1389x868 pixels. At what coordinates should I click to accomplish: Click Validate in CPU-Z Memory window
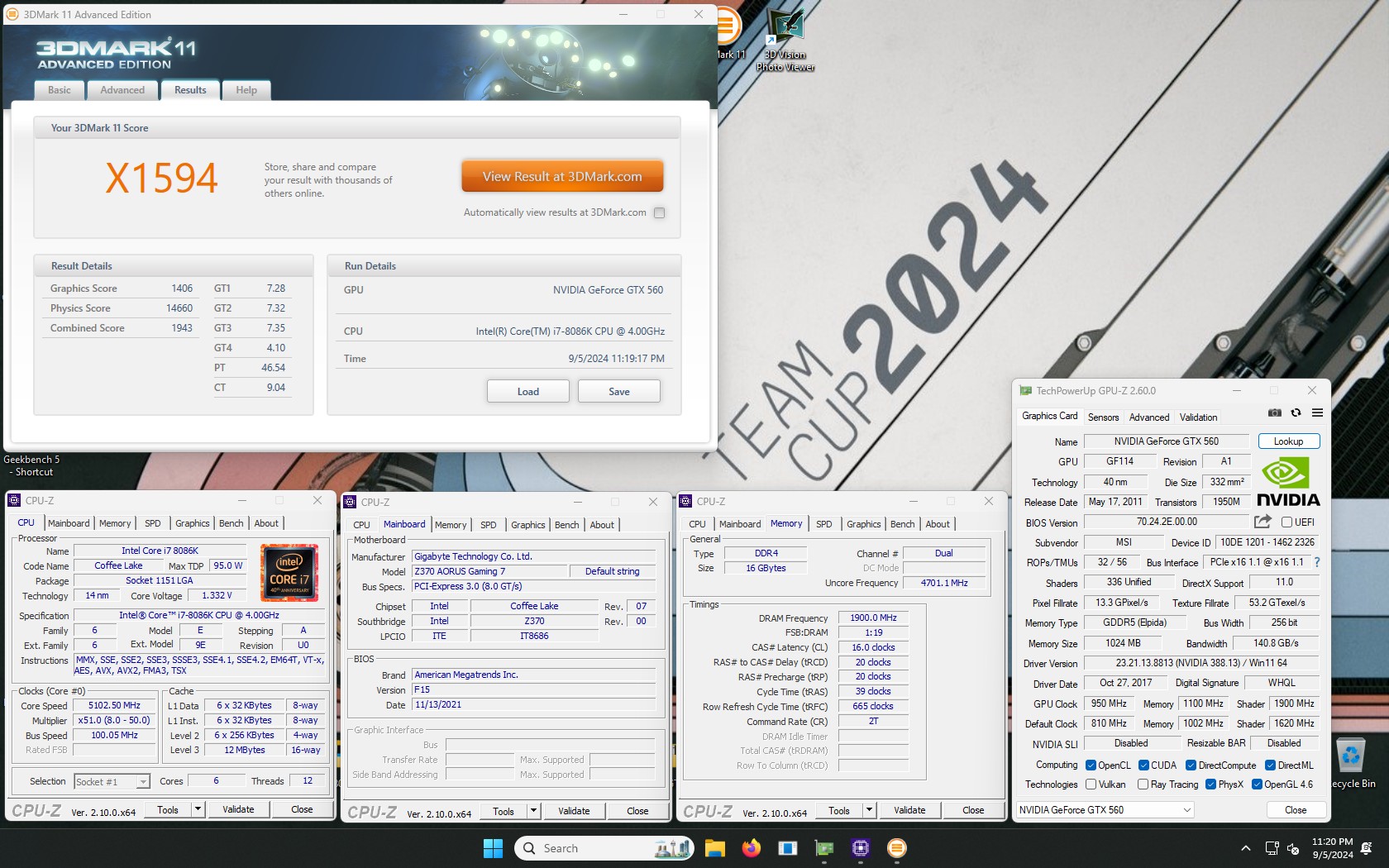point(909,810)
